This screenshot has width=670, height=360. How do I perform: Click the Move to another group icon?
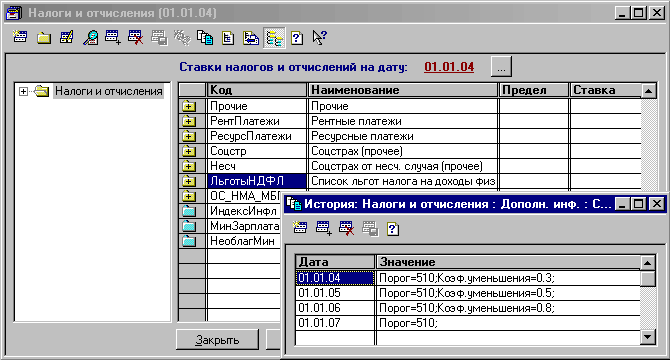point(251,38)
